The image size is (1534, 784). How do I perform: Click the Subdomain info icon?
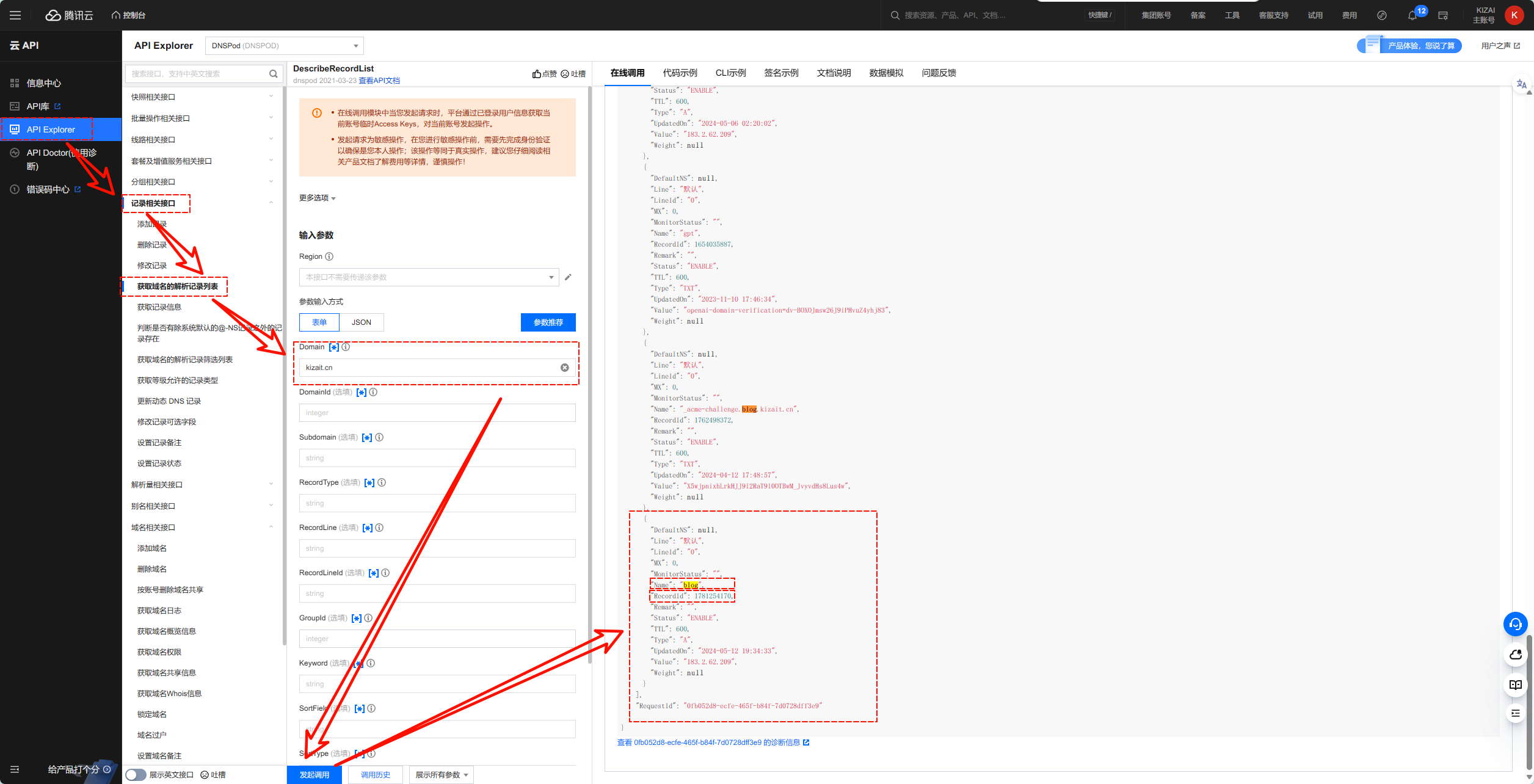pyautogui.click(x=379, y=437)
